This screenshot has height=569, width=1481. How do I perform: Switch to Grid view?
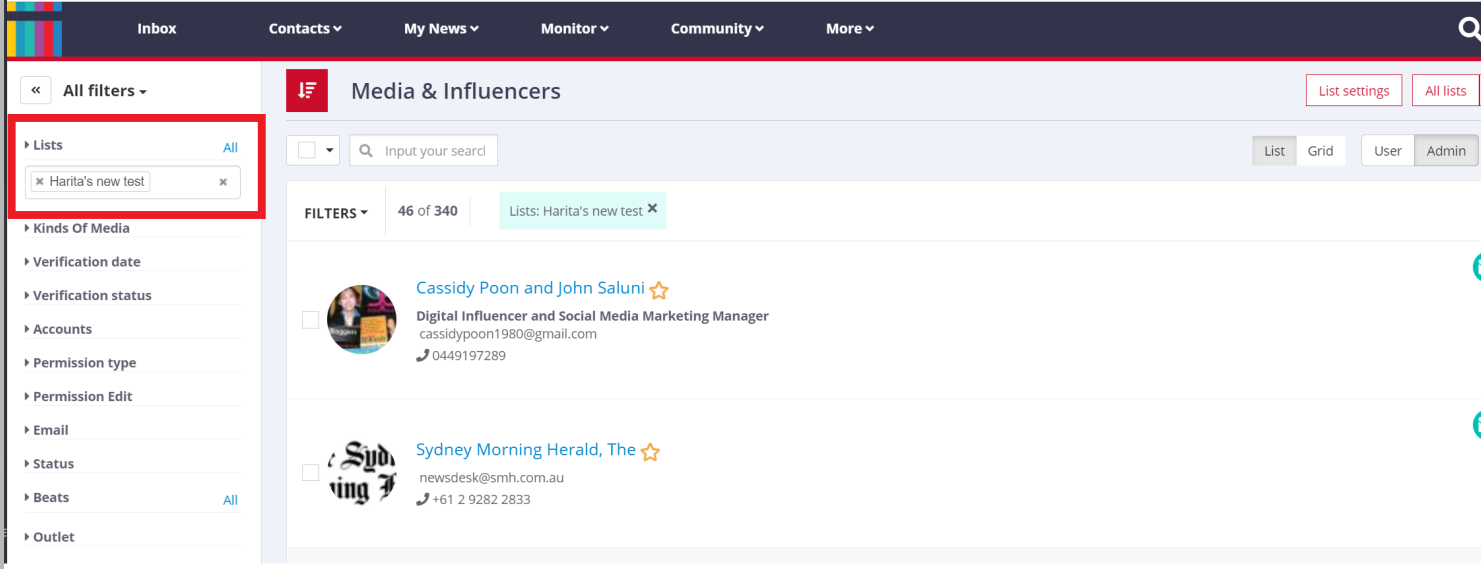click(x=1320, y=151)
